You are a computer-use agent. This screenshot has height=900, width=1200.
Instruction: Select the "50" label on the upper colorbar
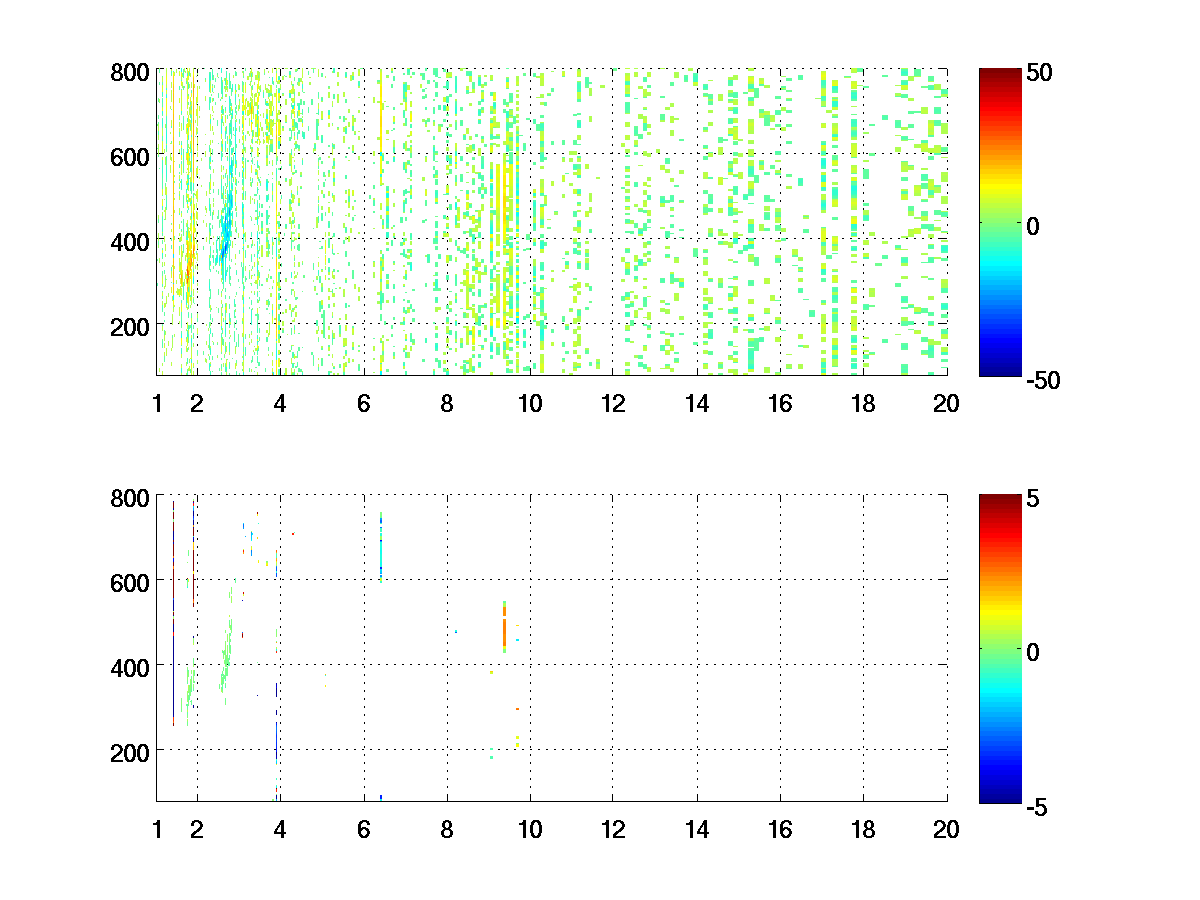tap(1038, 73)
